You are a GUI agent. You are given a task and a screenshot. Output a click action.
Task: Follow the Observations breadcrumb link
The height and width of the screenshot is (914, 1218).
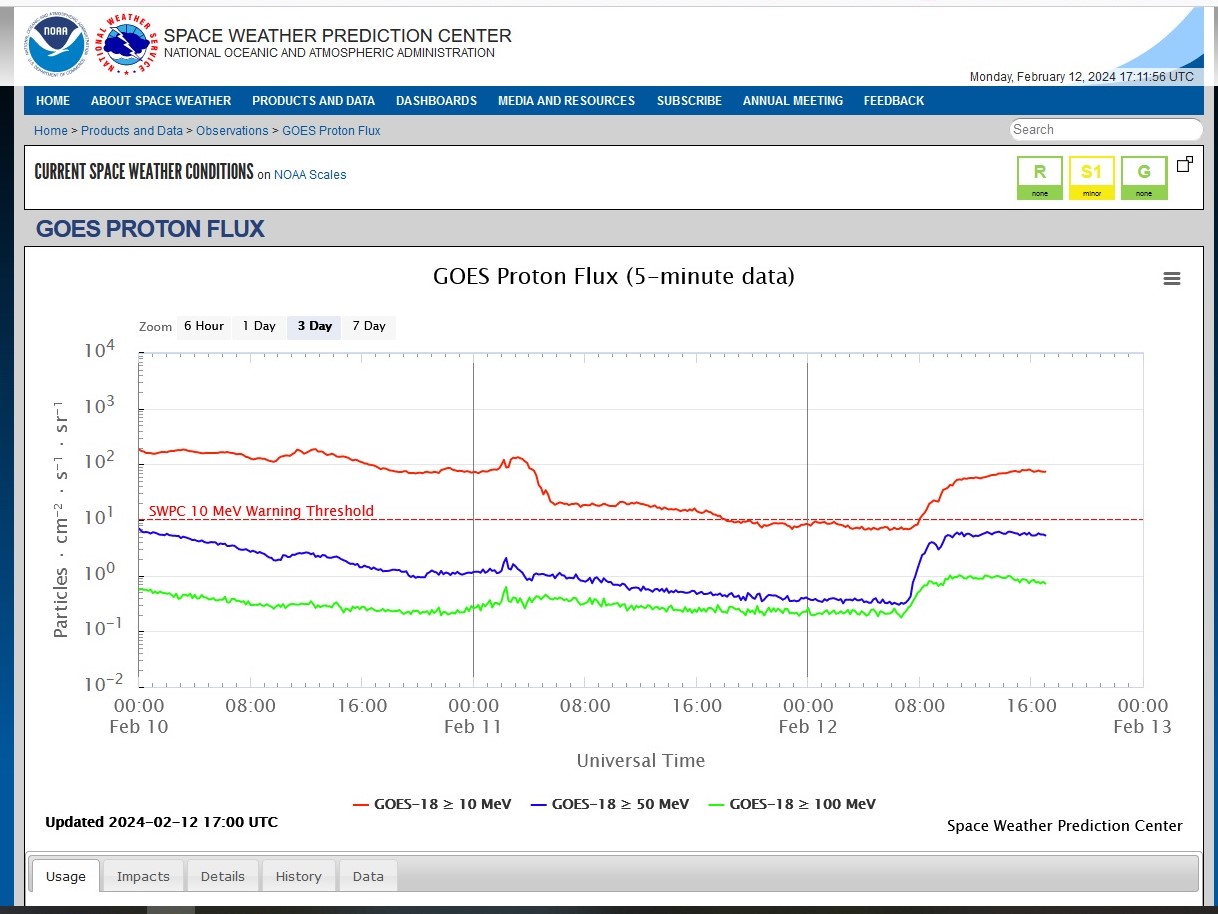pyautogui.click(x=232, y=131)
